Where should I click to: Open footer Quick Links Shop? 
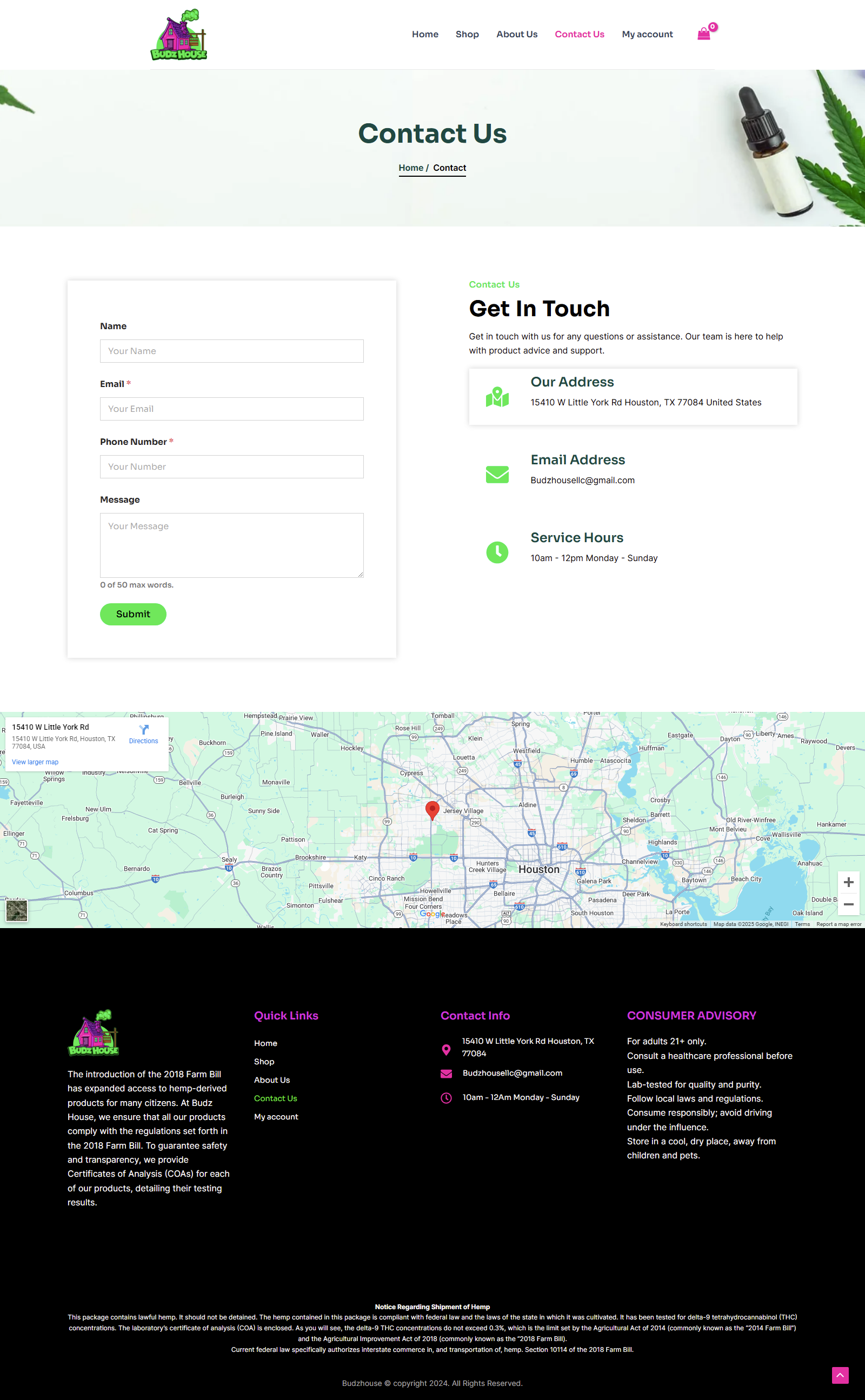[264, 1062]
